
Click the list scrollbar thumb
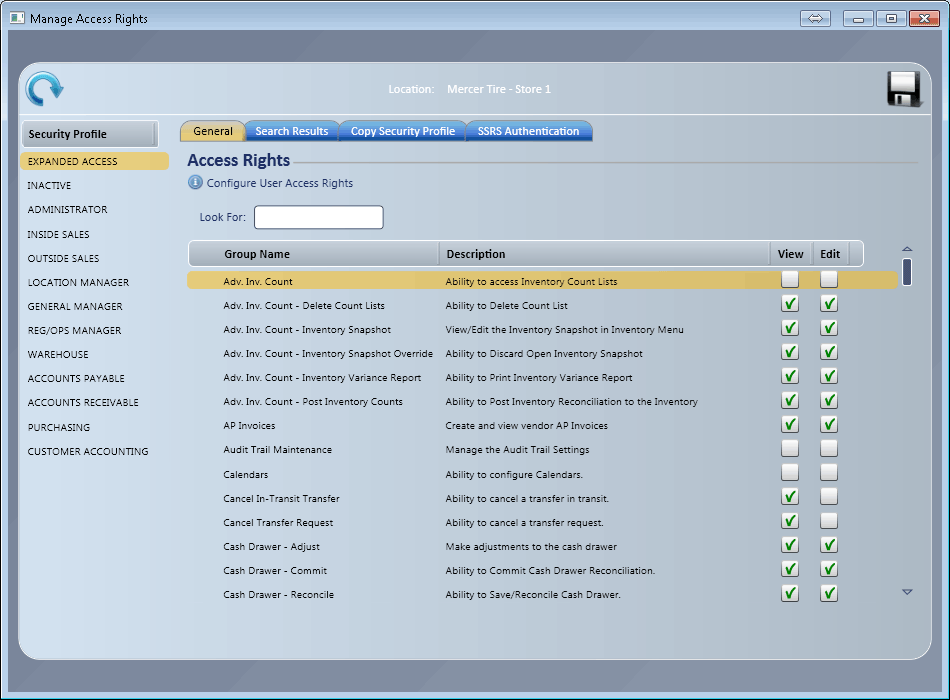coord(907,272)
